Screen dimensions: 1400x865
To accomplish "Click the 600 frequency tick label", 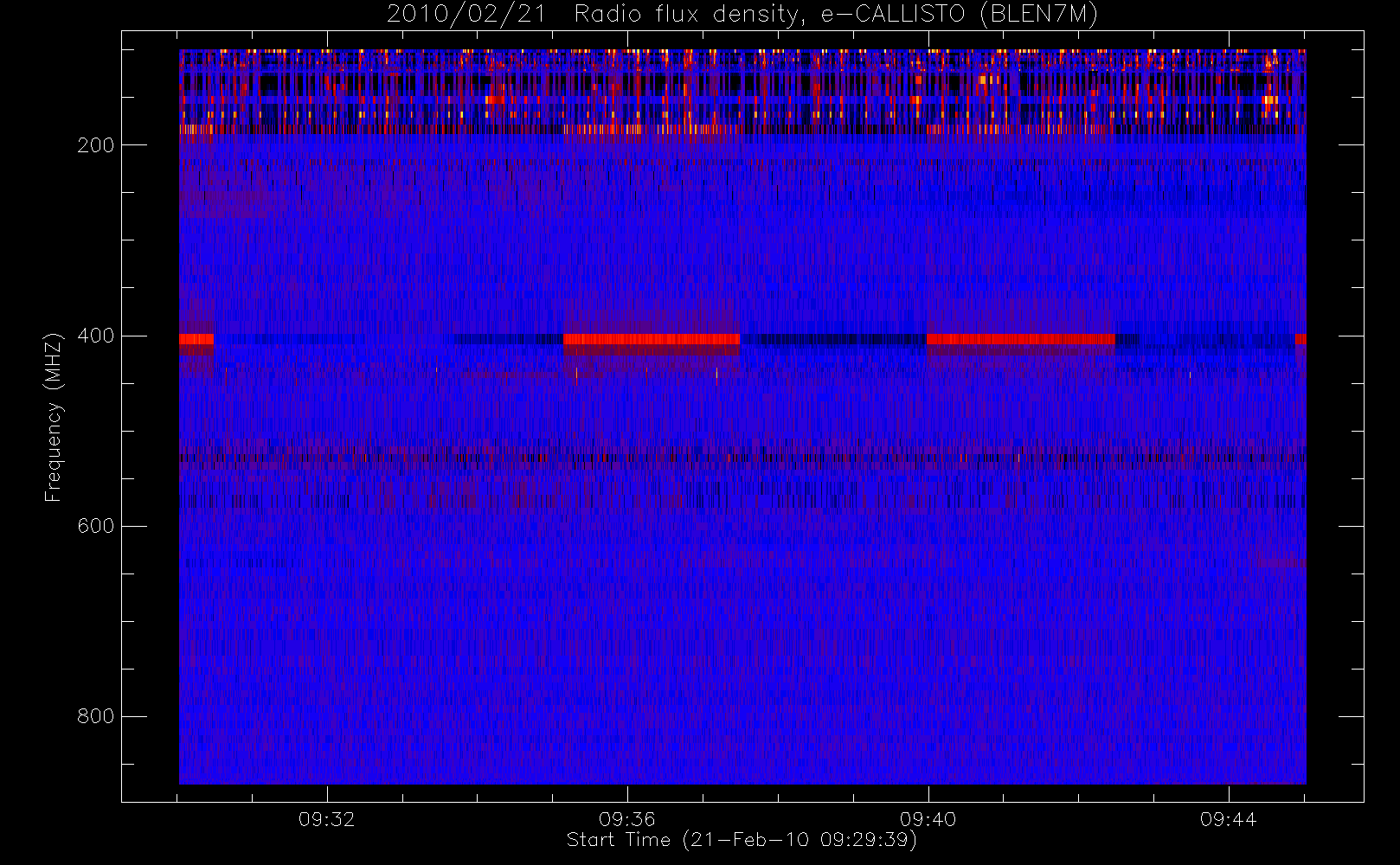I will 95,526.
